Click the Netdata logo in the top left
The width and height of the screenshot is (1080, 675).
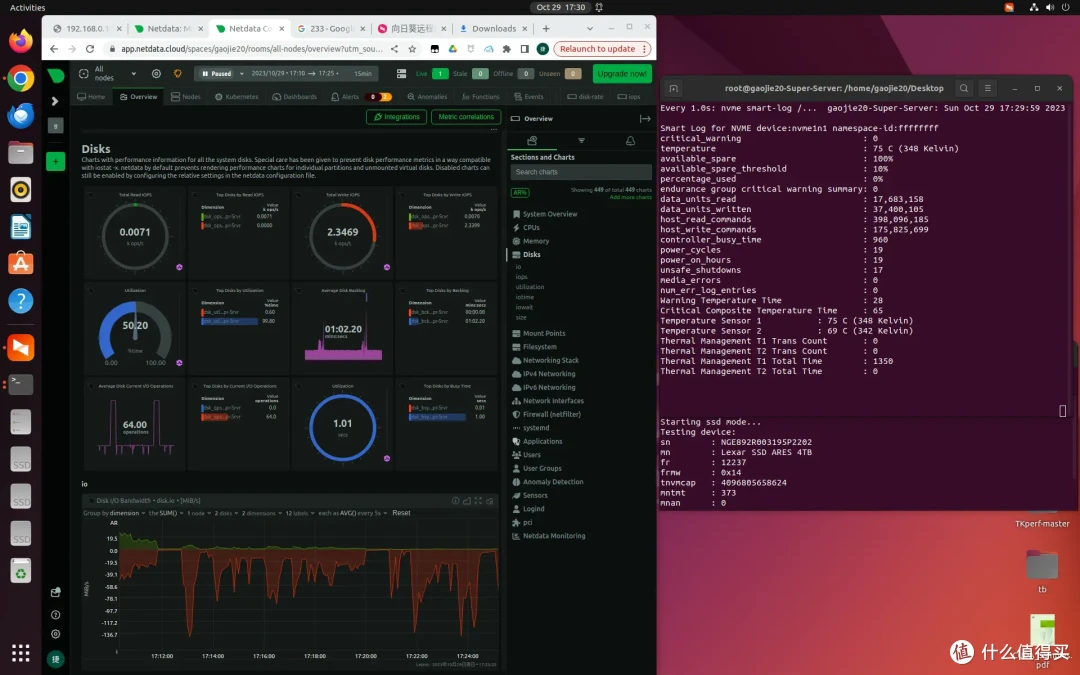click(56, 74)
